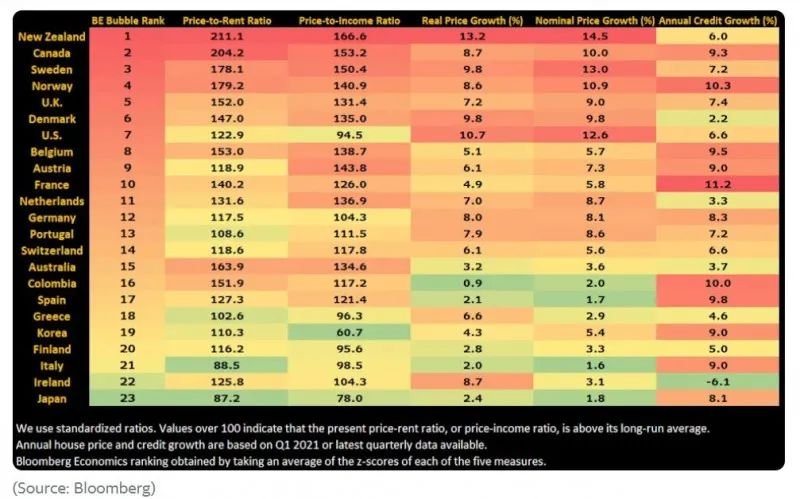Click Korea's green 60.7 price-to-income cell
The height and width of the screenshot is (499, 800).
[x=349, y=333]
